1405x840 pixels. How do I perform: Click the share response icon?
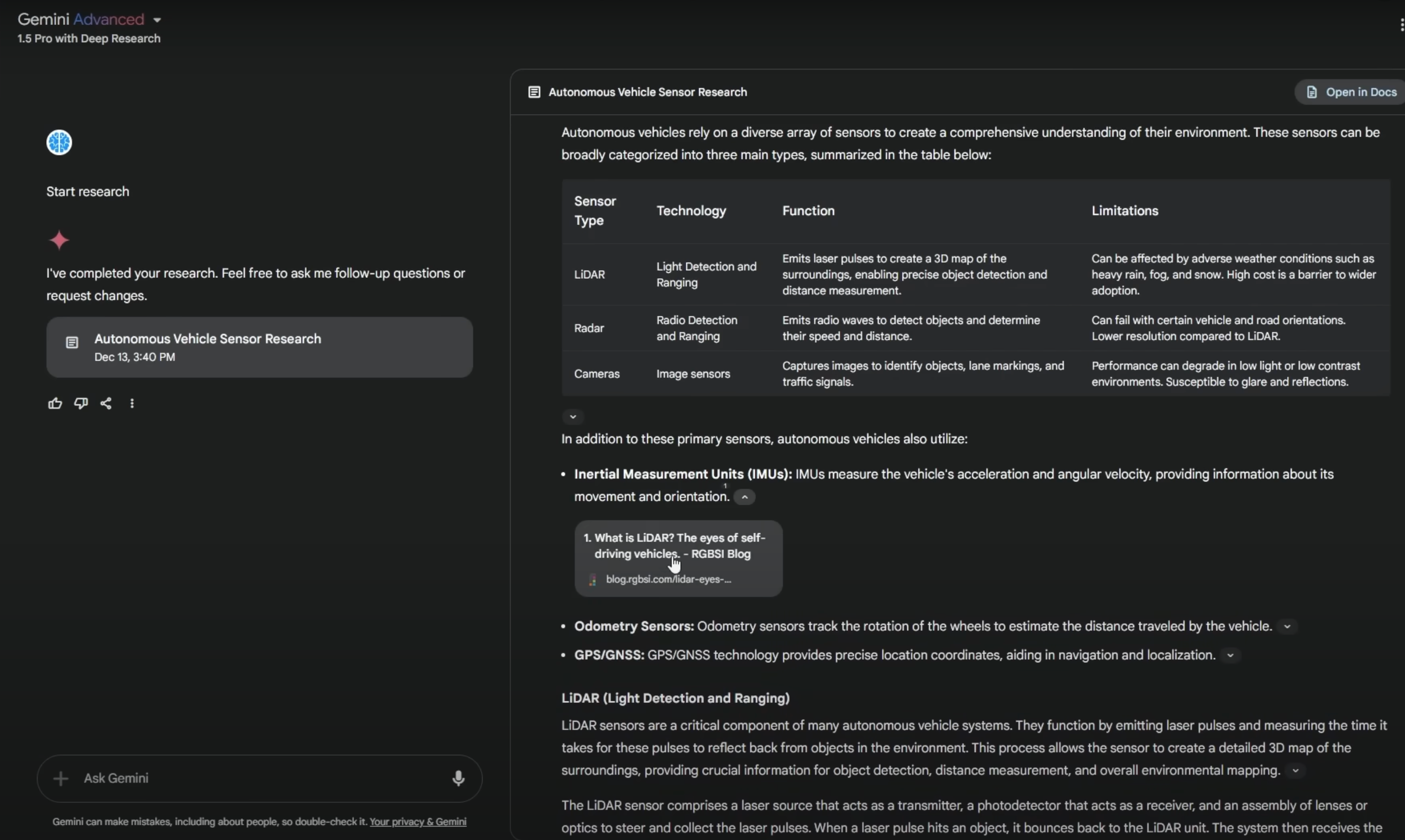point(106,404)
